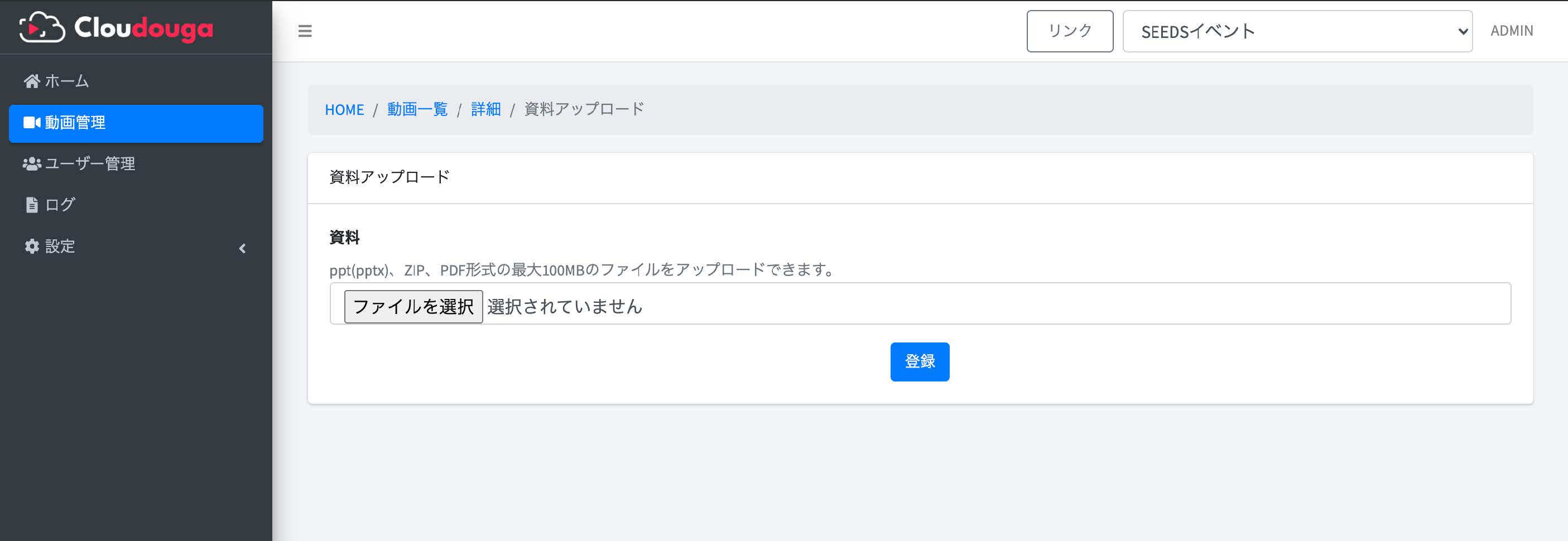Go to HOME breadcrumb link

coord(344,109)
